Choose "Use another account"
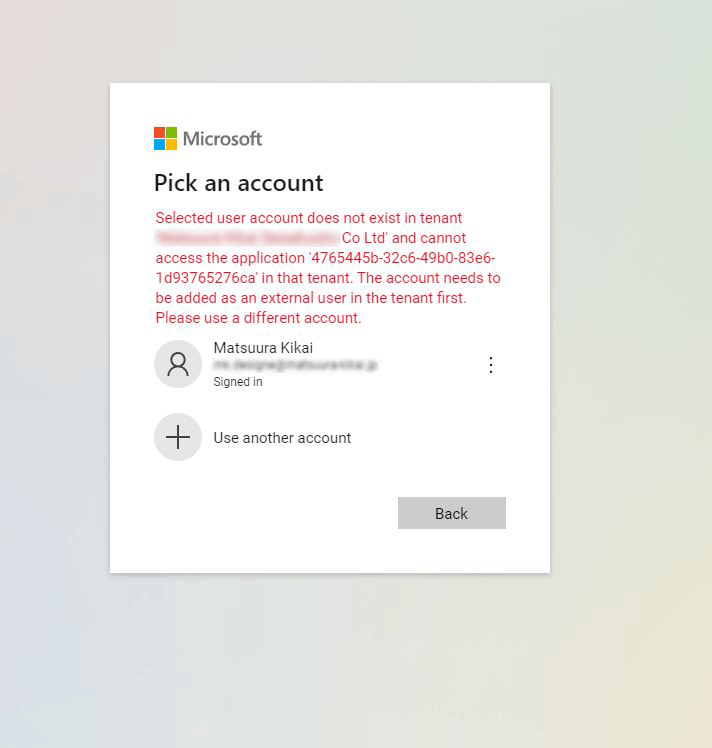Image resolution: width=712 pixels, height=748 pixels. point(282,438)
